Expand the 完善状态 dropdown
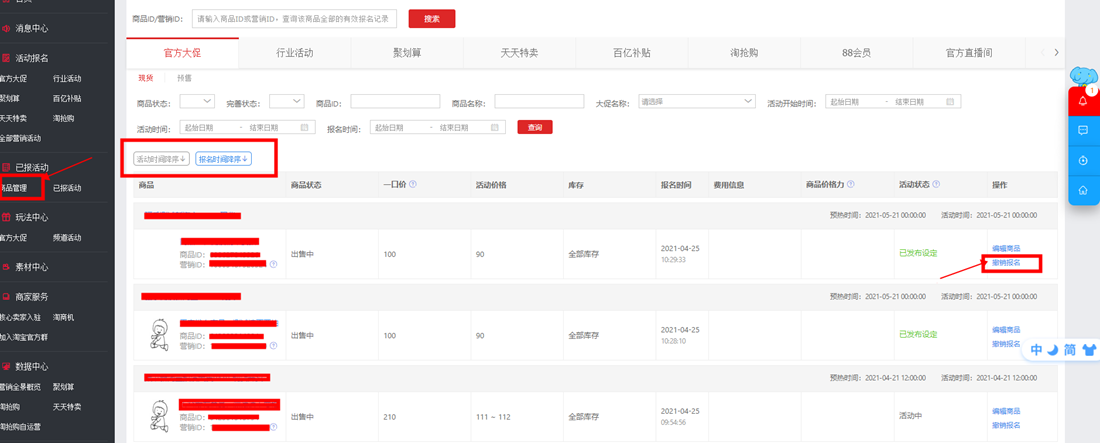This screenshot has width=1100, height=443. click(286, 102)
